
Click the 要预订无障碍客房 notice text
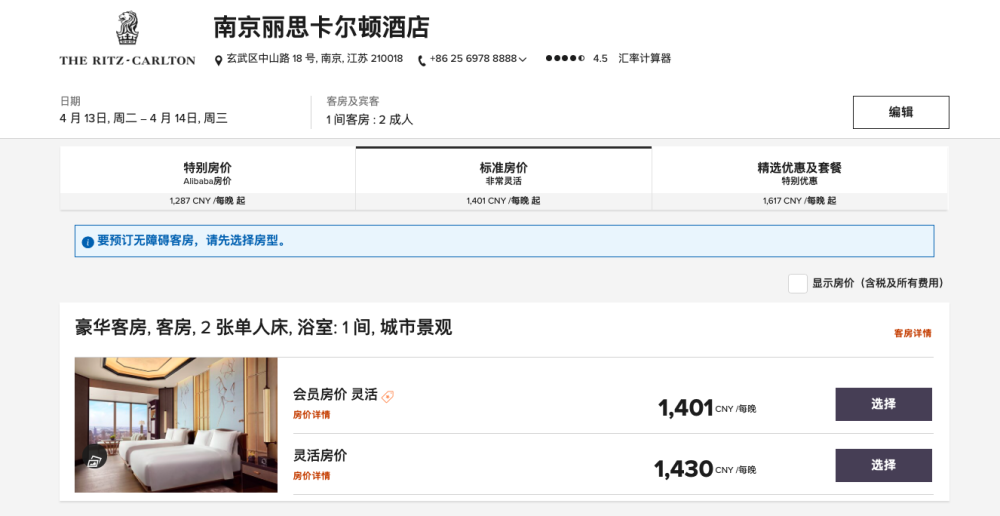click(192, 241)
